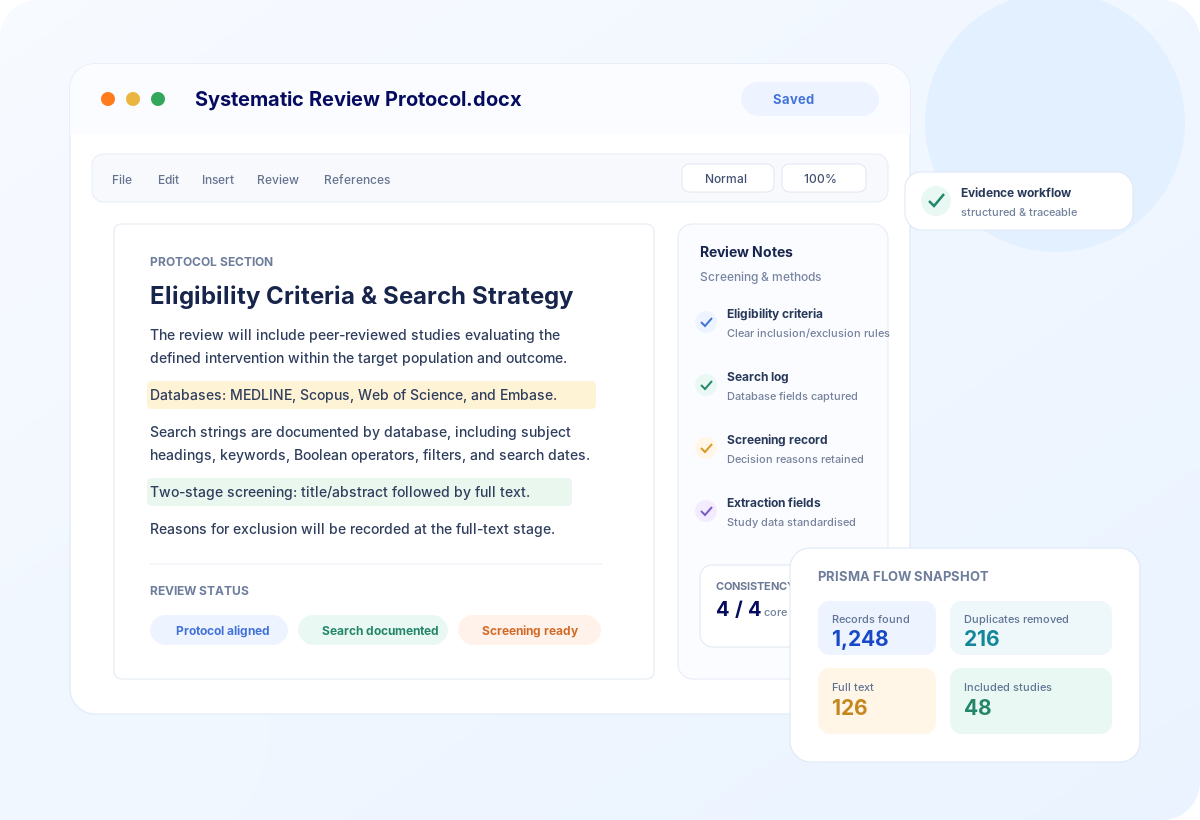1200x820 pixels.
Task: Open the File menu
Action: [x=122, y=180]
